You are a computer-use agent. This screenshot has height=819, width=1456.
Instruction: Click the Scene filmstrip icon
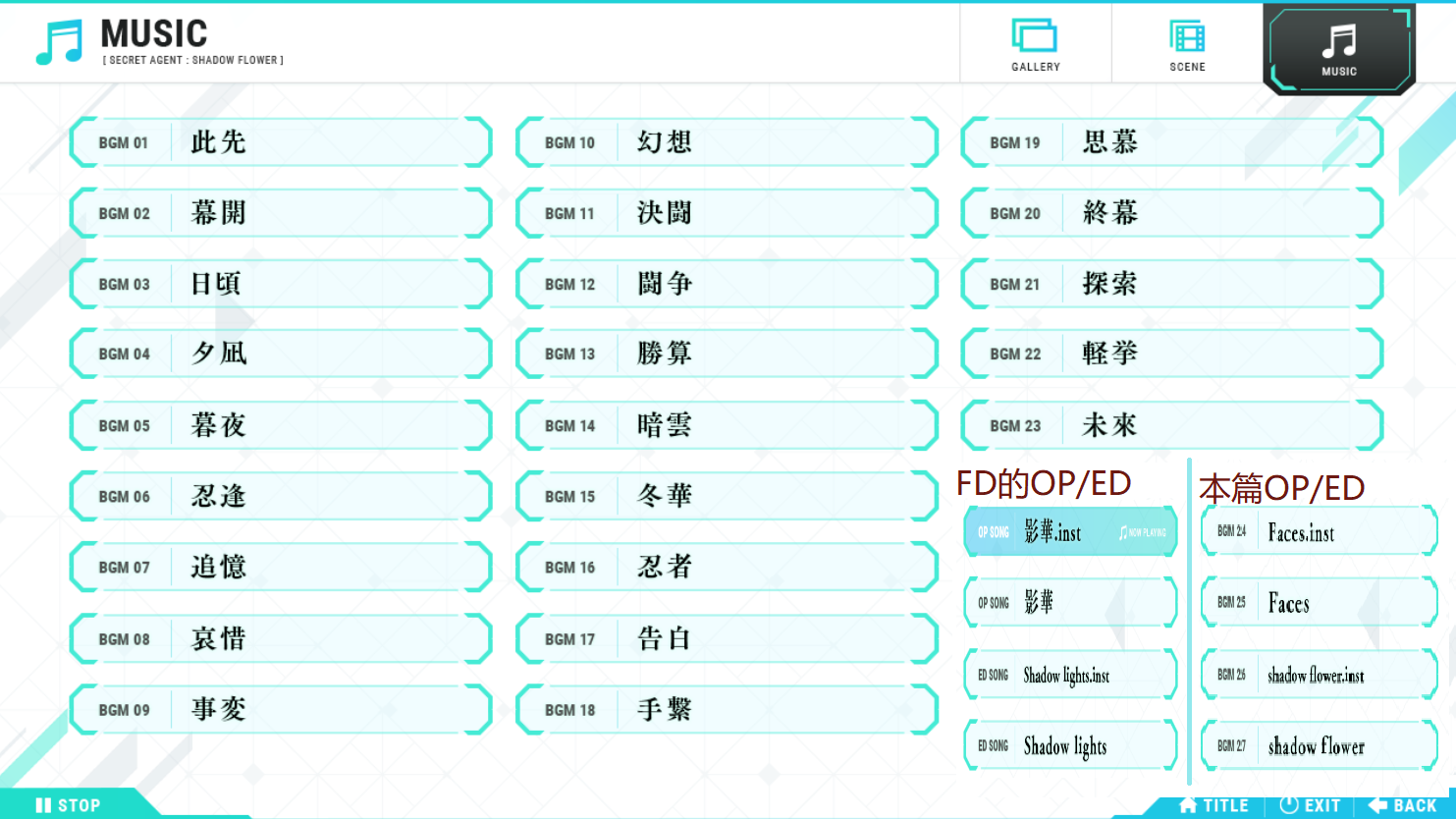(x=1187, y=36)
